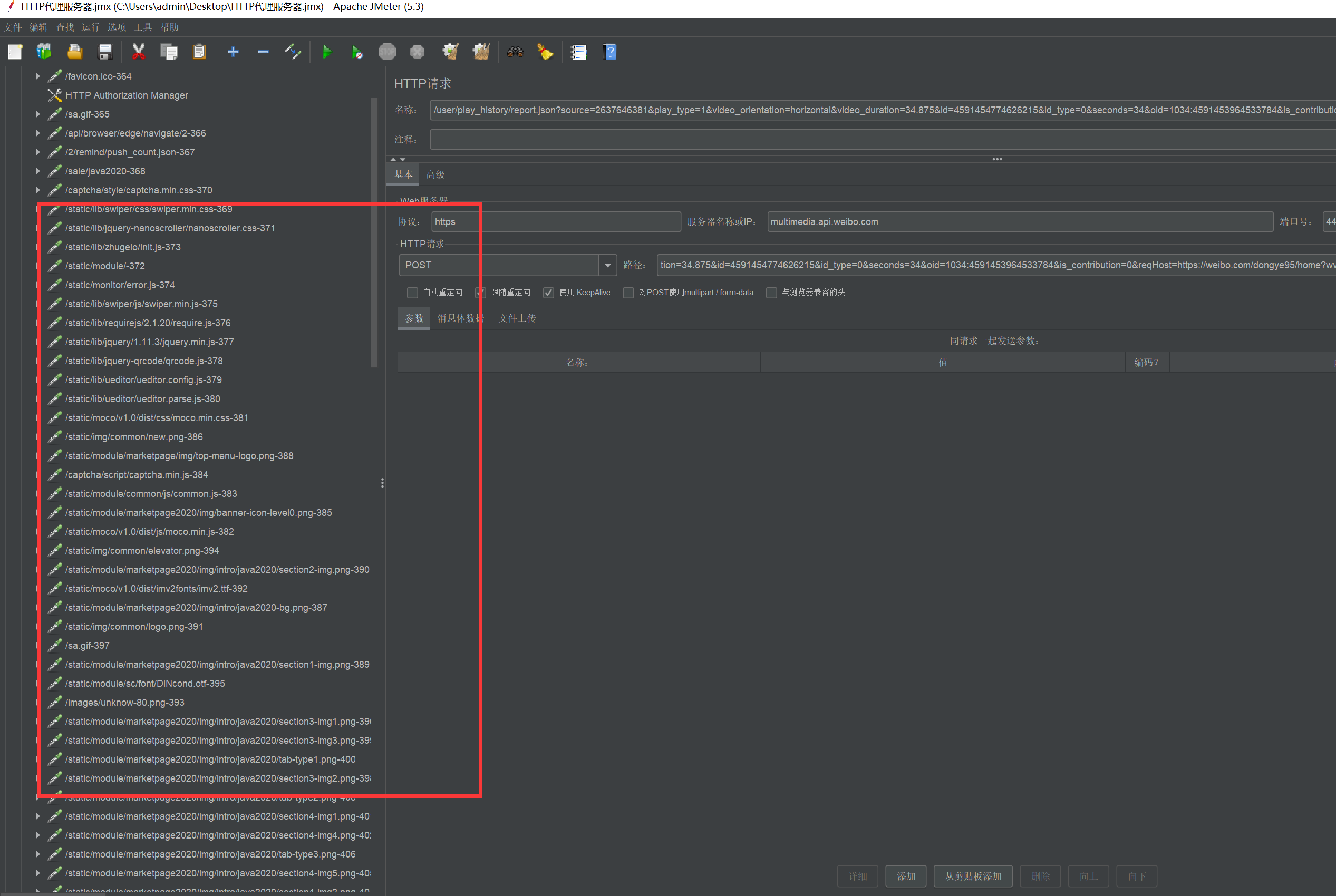Expand /favicon.ico-364 tree node

click(38, 76)
